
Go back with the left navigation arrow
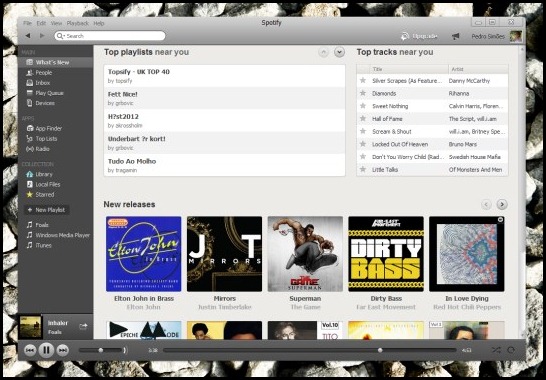point(28,36)
